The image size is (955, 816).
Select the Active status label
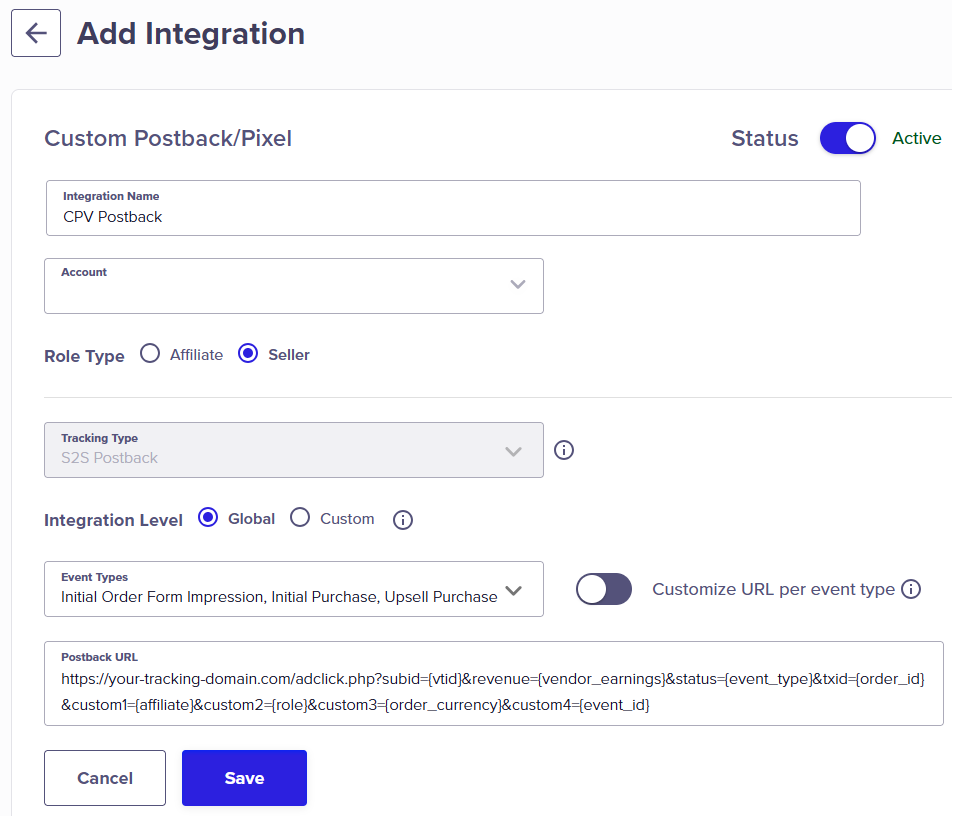pos(917,138)
